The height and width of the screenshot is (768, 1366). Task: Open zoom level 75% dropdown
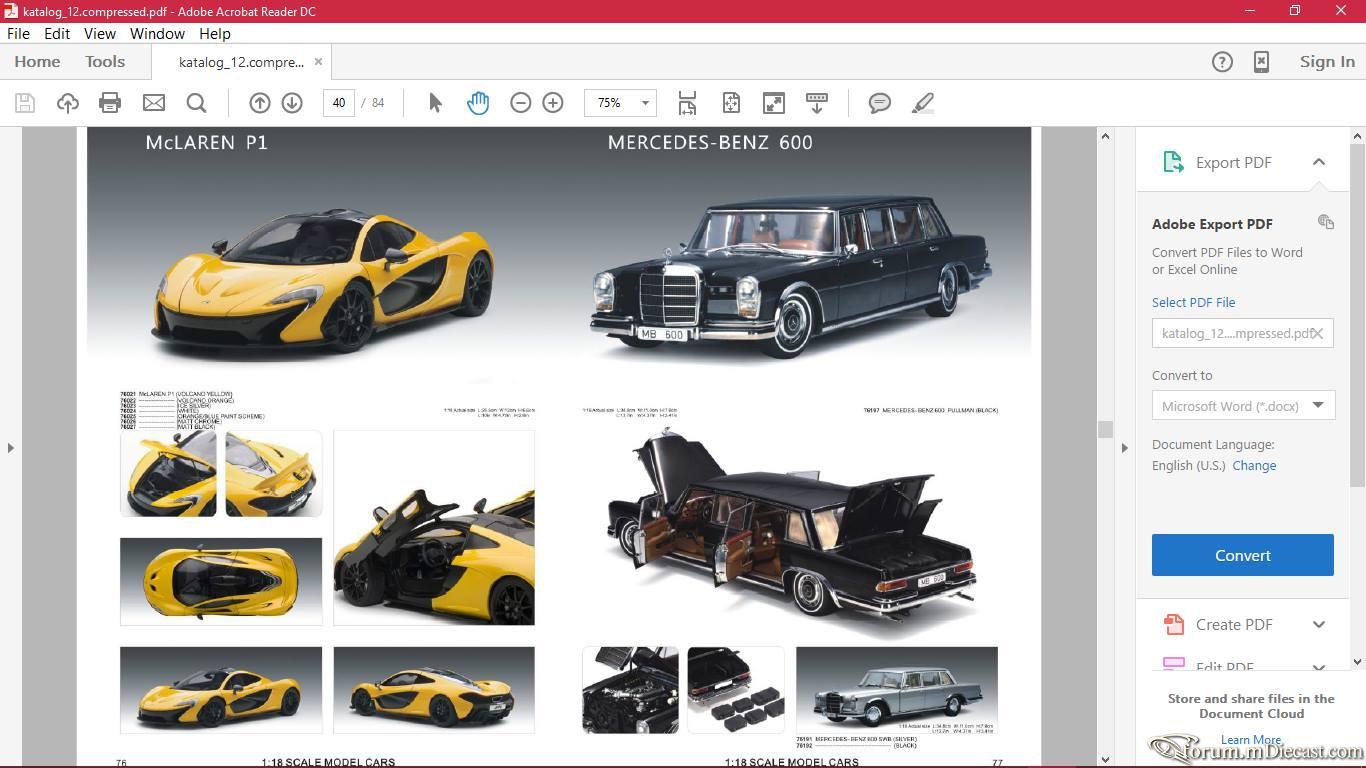click(646, 103)
